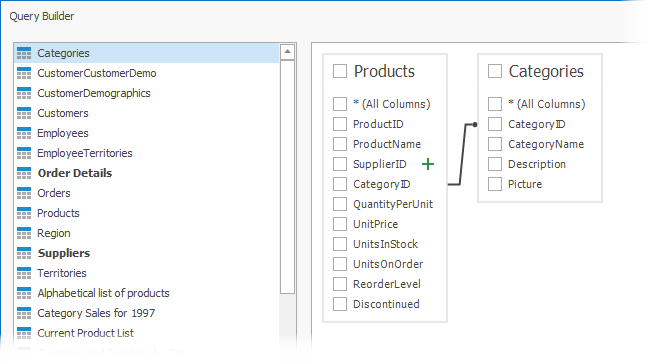
Task: Select Order Details in the table list
Action: 147,173
